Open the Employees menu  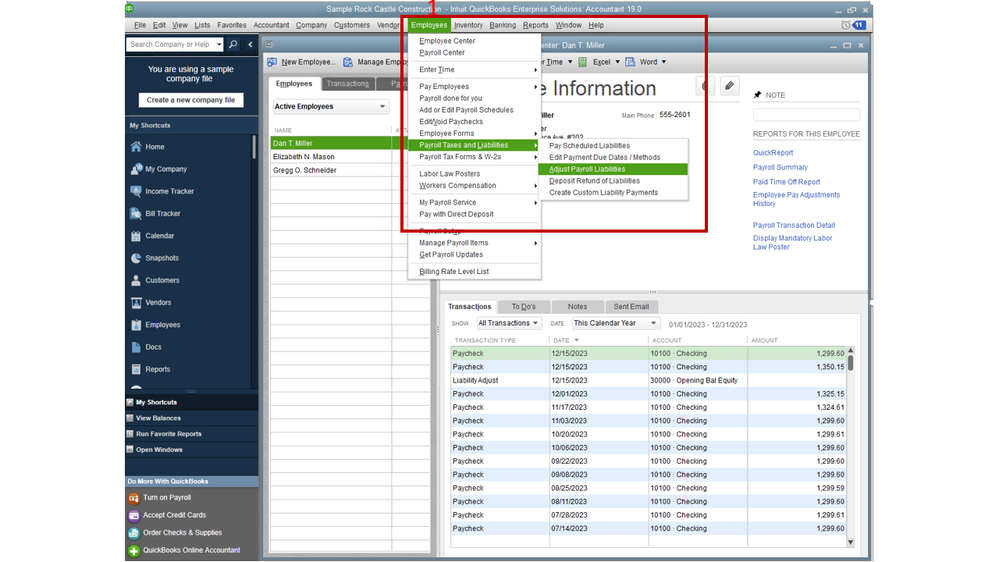coord(429,25)
